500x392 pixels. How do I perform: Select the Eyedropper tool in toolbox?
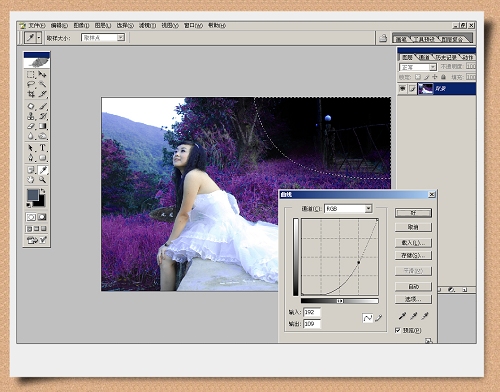(x=42, y=170)
